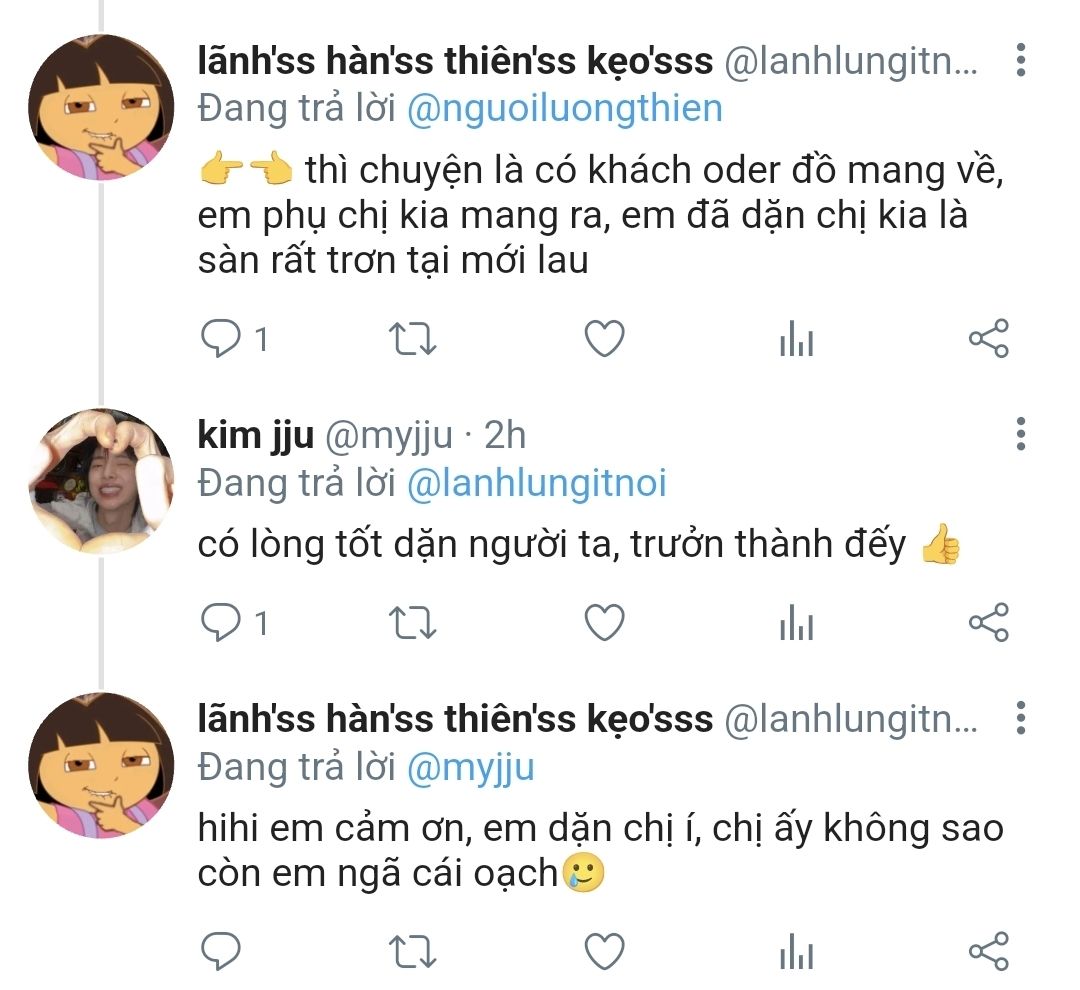
Task: Share kim jju's tweet
Action: 989,622
